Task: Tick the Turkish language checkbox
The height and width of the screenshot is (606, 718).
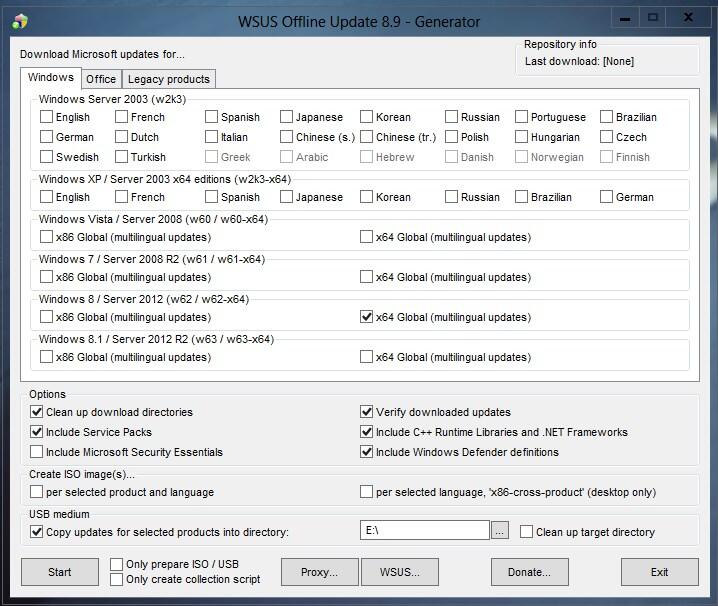Action: [121, 157]
